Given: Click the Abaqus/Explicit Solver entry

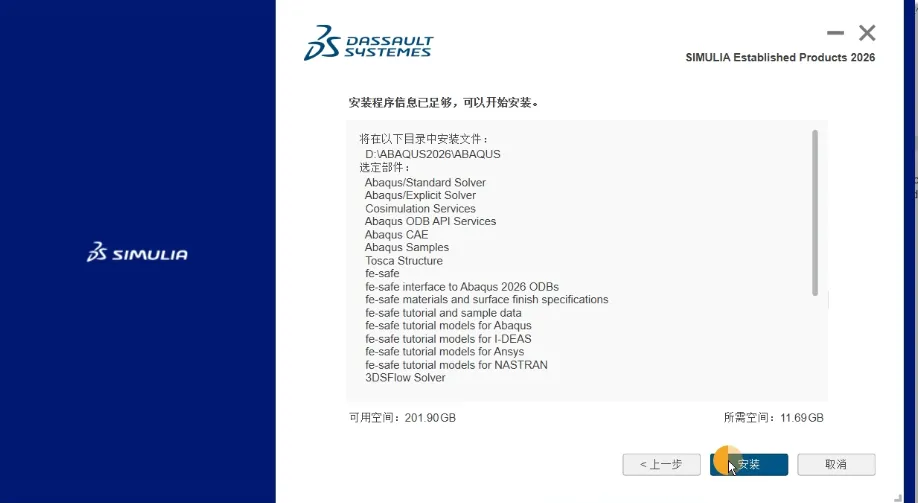Looking at the screenshot, I should click(420, 196).
